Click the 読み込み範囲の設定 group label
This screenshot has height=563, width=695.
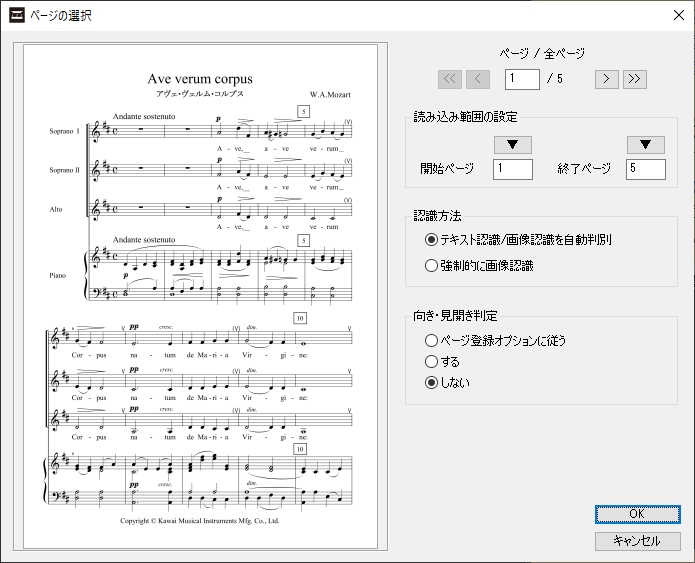[x=465, y=117]
